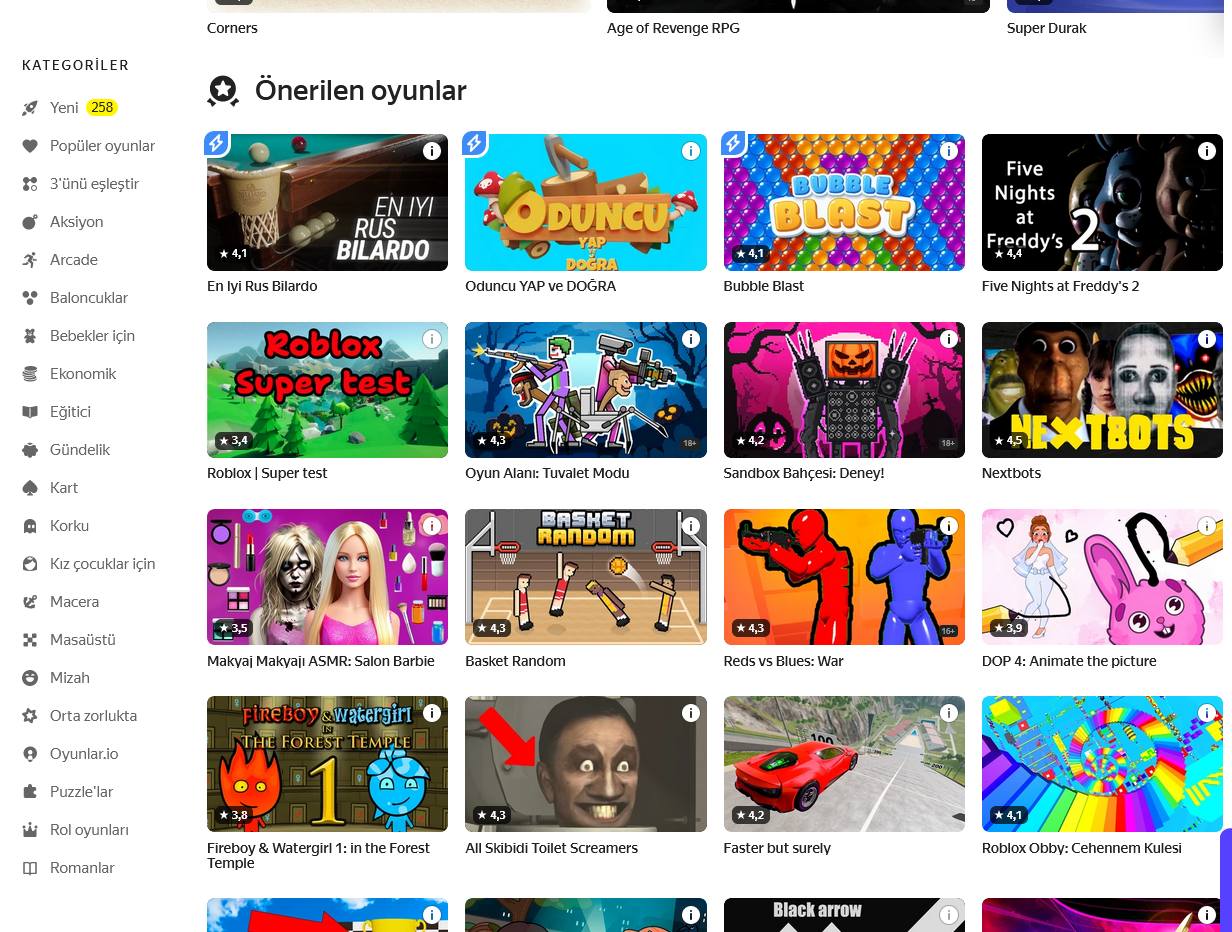Click the ghost icon for Korku

30,526
